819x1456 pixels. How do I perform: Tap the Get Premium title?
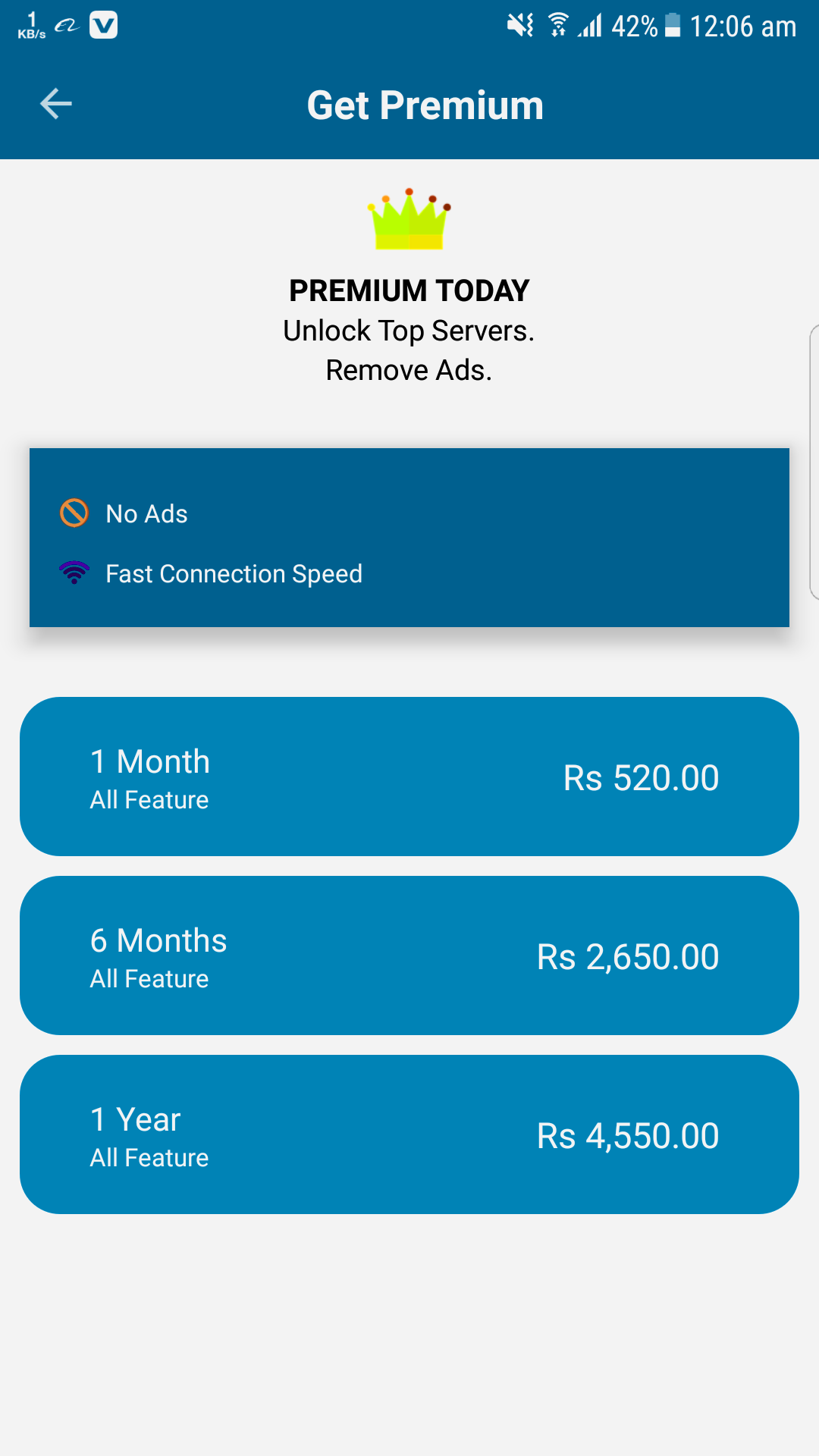click(x=425, y=105)
